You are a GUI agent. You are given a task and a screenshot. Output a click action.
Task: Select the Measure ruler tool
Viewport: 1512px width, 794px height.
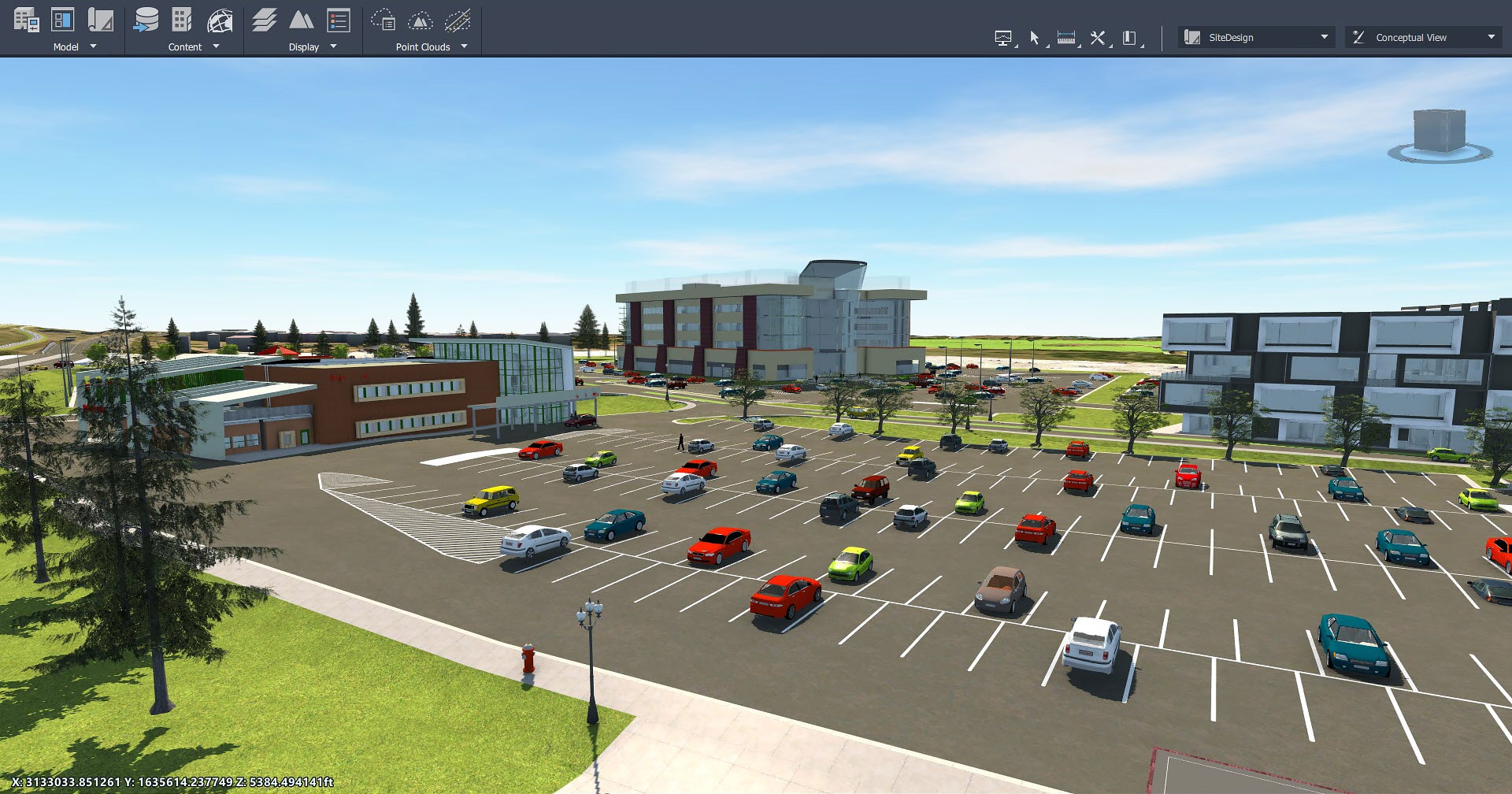tap(1065, 38)
